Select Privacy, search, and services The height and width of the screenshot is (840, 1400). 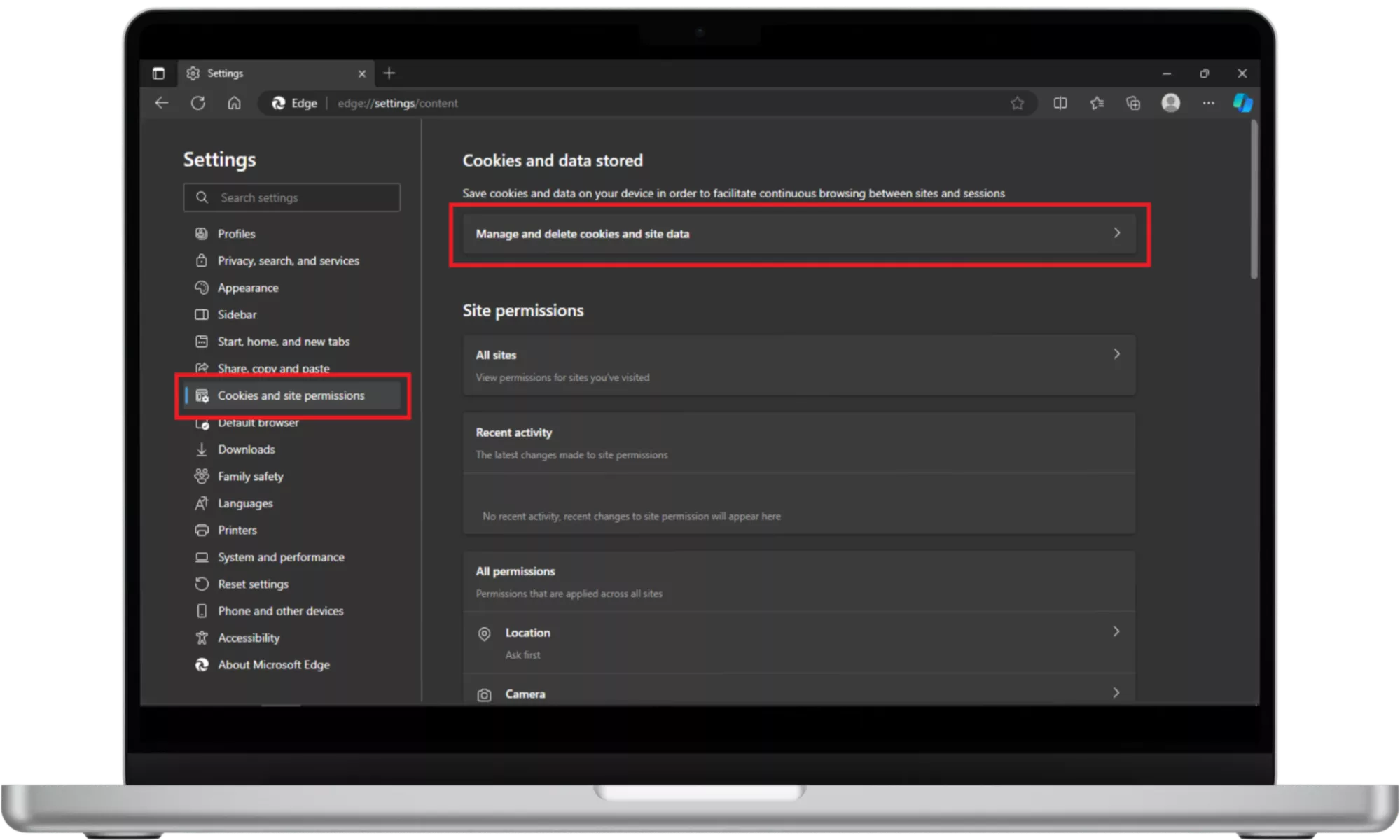[288, 260]
